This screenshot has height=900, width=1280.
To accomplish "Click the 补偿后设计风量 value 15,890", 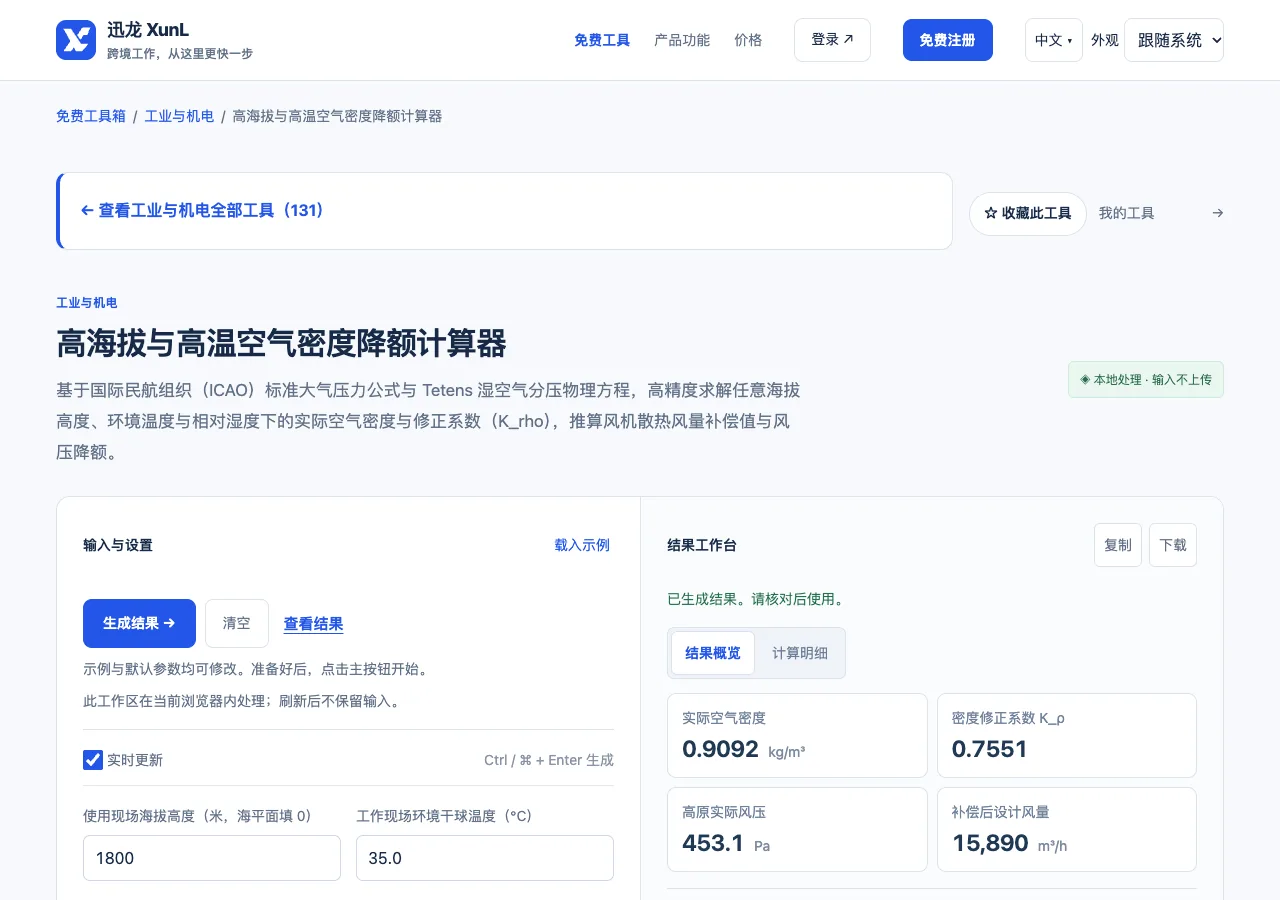I will pos(990,843).
